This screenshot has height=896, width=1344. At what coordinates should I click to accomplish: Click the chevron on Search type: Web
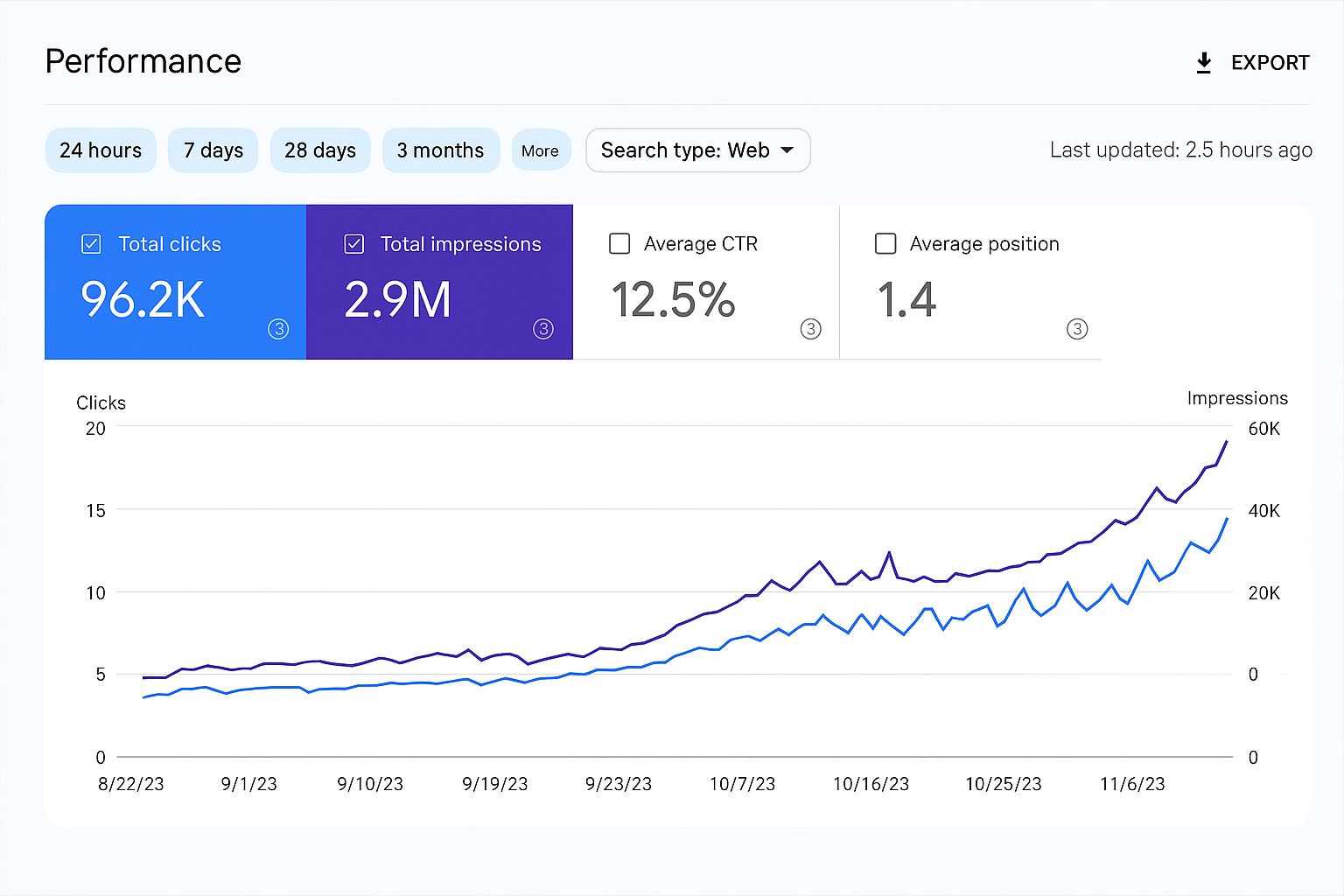click(787, 150)
